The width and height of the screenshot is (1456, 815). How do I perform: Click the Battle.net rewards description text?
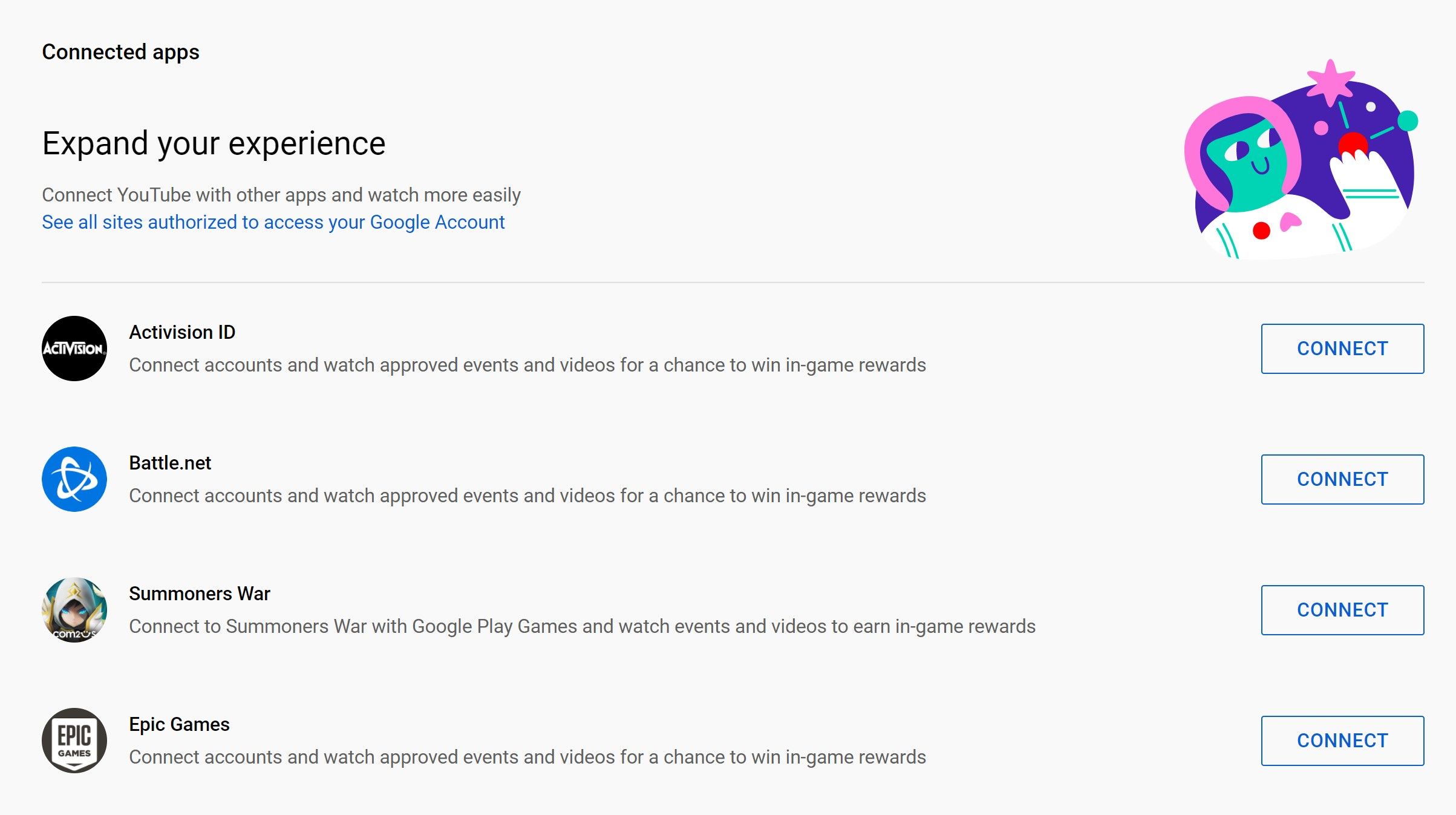tap(527, 496)
